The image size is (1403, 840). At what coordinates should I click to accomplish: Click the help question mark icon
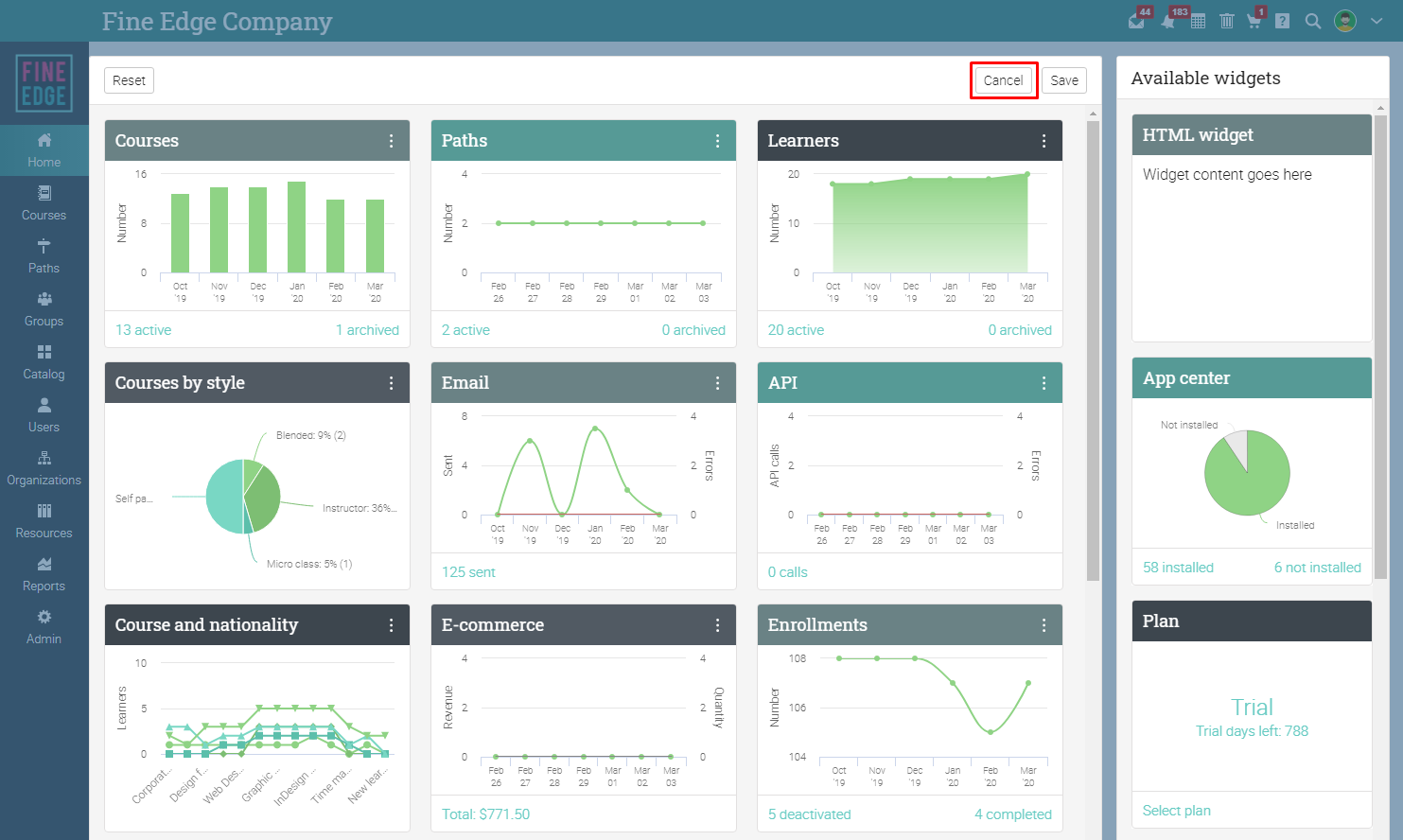pos(1283,21)
